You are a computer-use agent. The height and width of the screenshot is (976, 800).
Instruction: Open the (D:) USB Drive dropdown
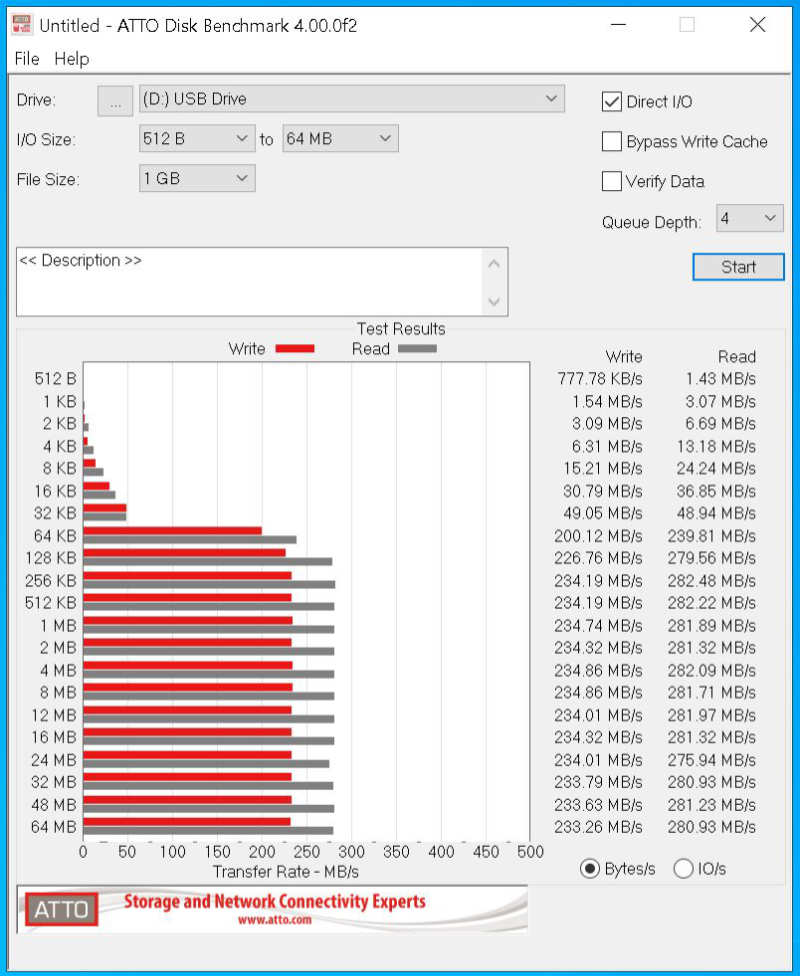click(x=352, y=99)
